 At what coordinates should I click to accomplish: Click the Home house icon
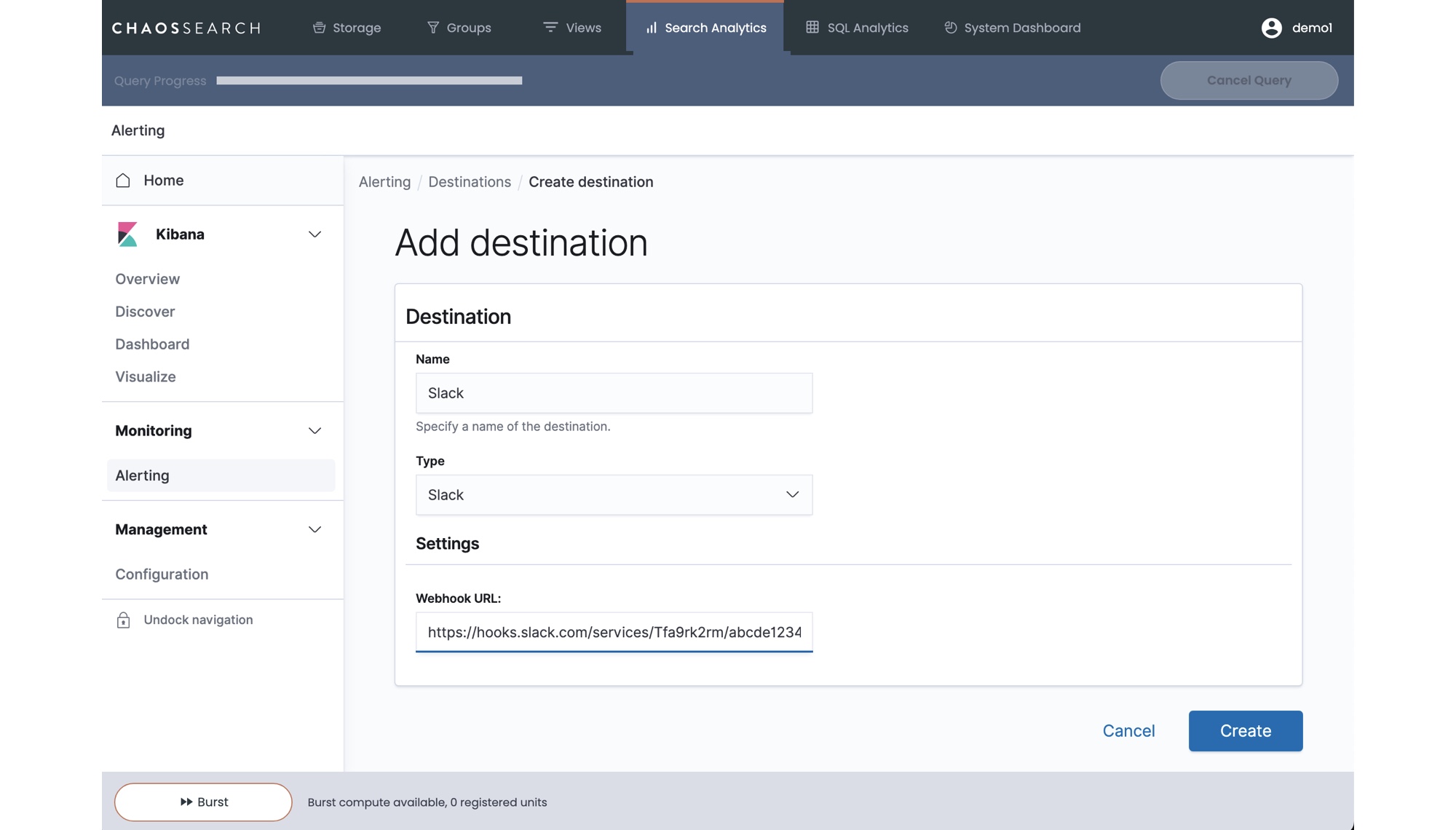[x=123, y=181]
